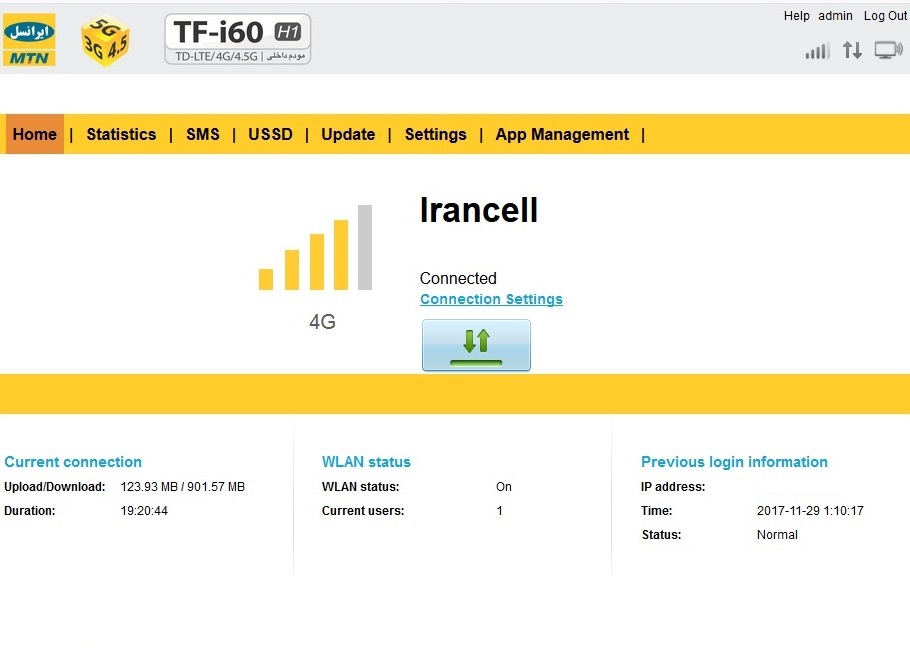
Task: Click the Irancell operator name
Action: click(x=479, y=210)
